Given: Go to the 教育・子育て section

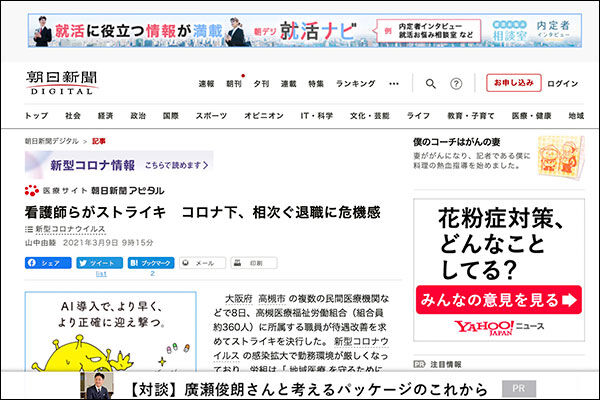Looking at the screenshot, I should point(471,116).
